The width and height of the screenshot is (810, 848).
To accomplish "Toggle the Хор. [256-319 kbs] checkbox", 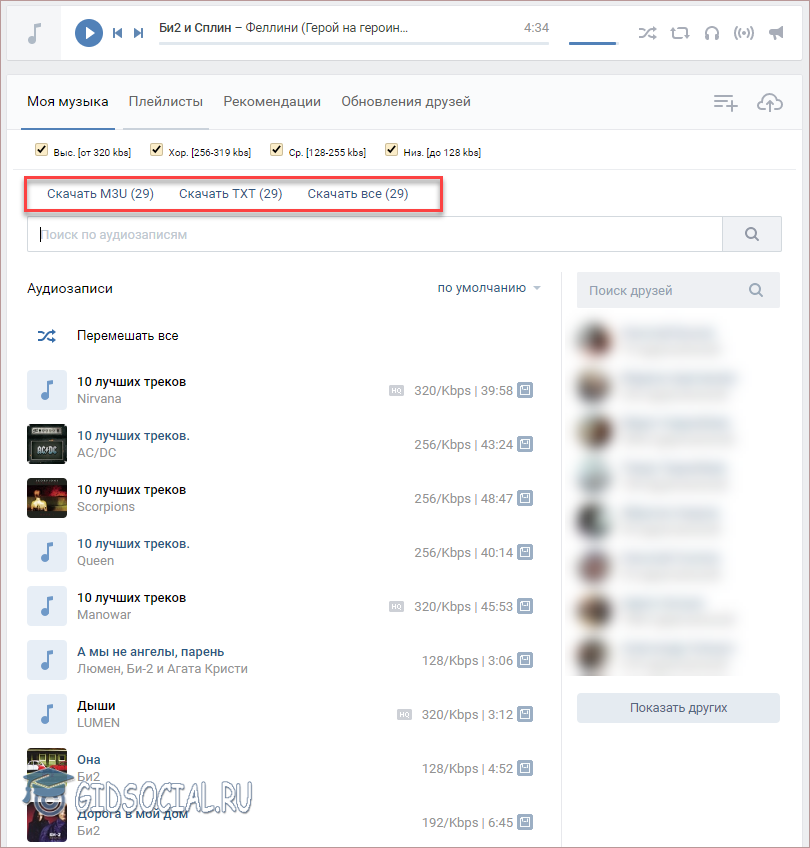I will [156, 150].
